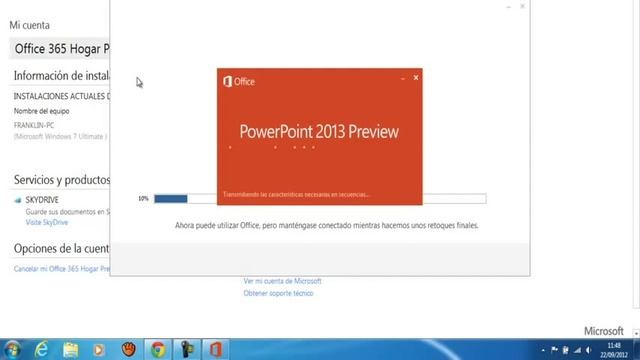
Task: Click the Ahora puede utilizar Office message
Action: tap(327, 225)
